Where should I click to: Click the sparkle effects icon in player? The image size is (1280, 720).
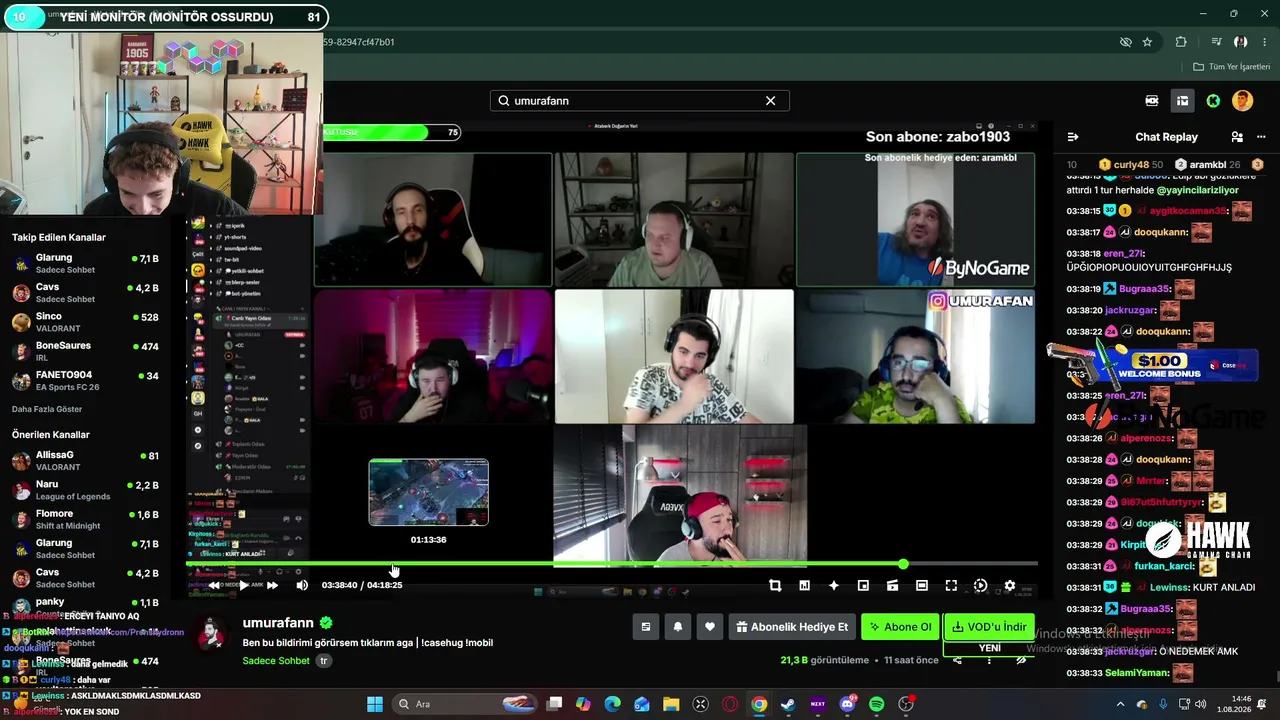point(833,585)
